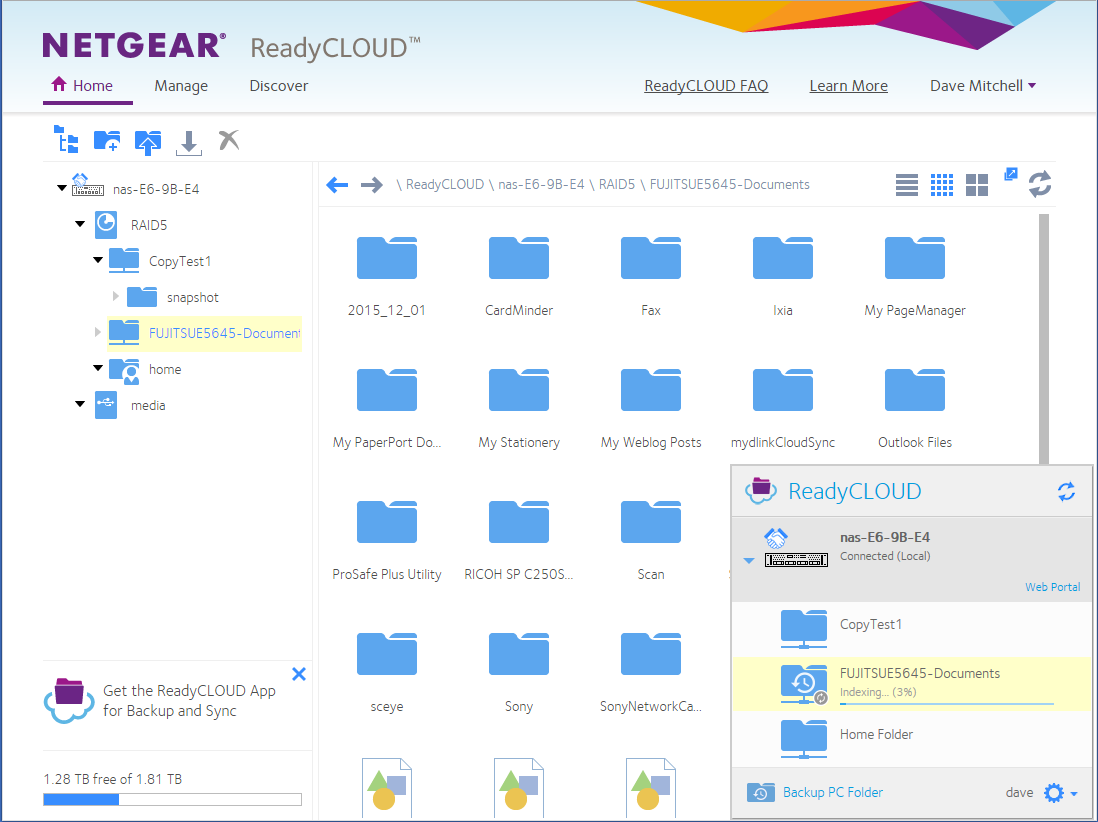Open the My PaperPort Do... folder
1098x822 pixels.
pyautogui.click(x=387, y=409)
